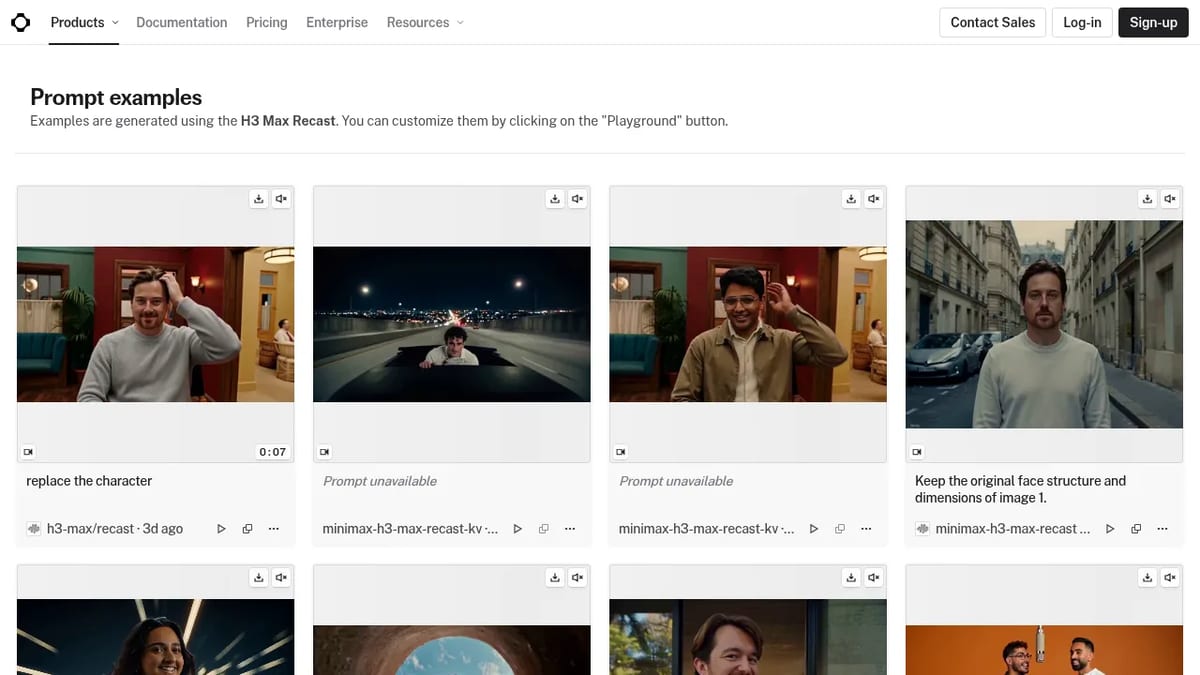This screenshot has width=1200, height=675.
Task: Click the play icon under the night highway card
Action: coord(518,529)
